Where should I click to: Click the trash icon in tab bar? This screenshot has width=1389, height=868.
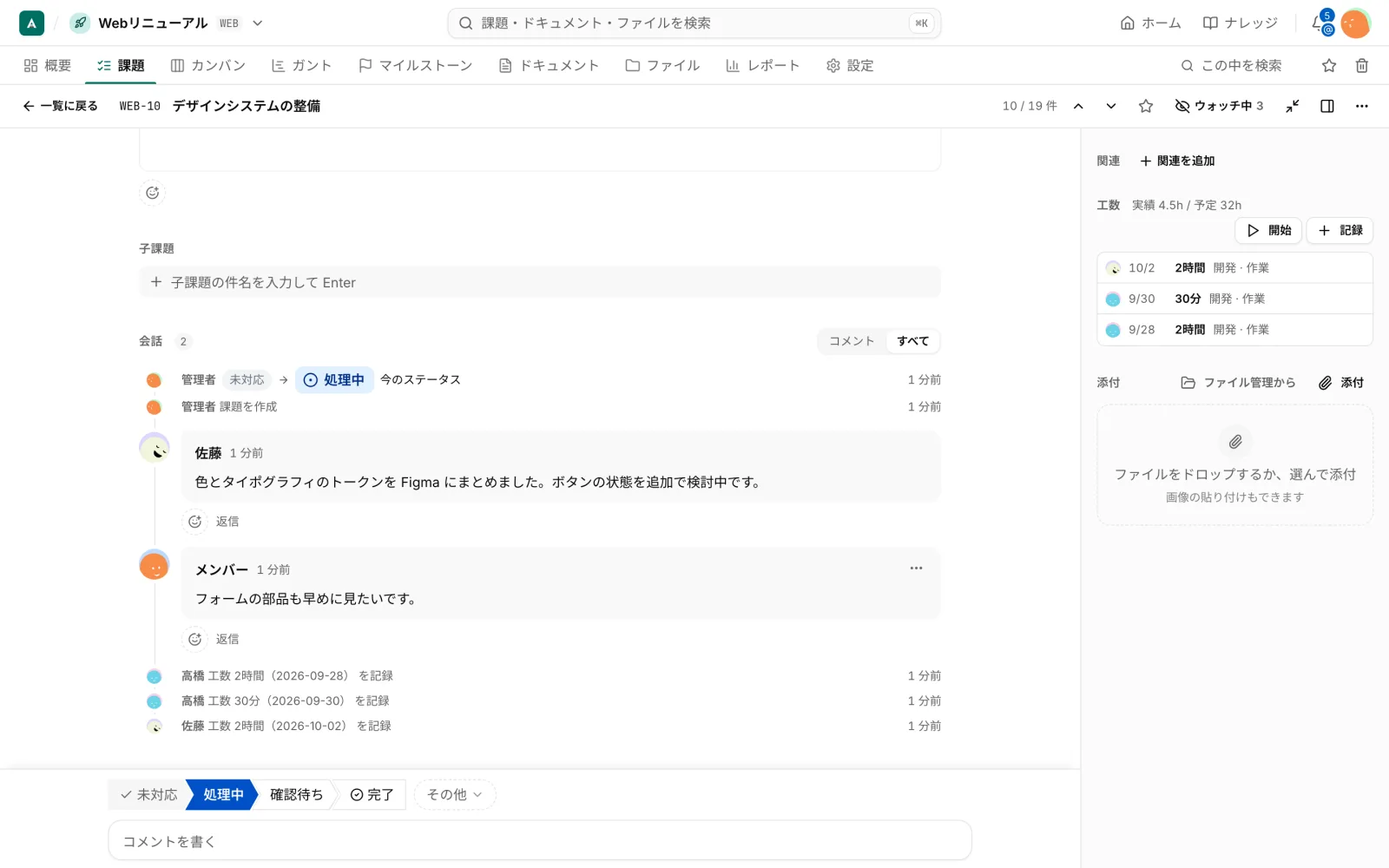[1362, 65]
